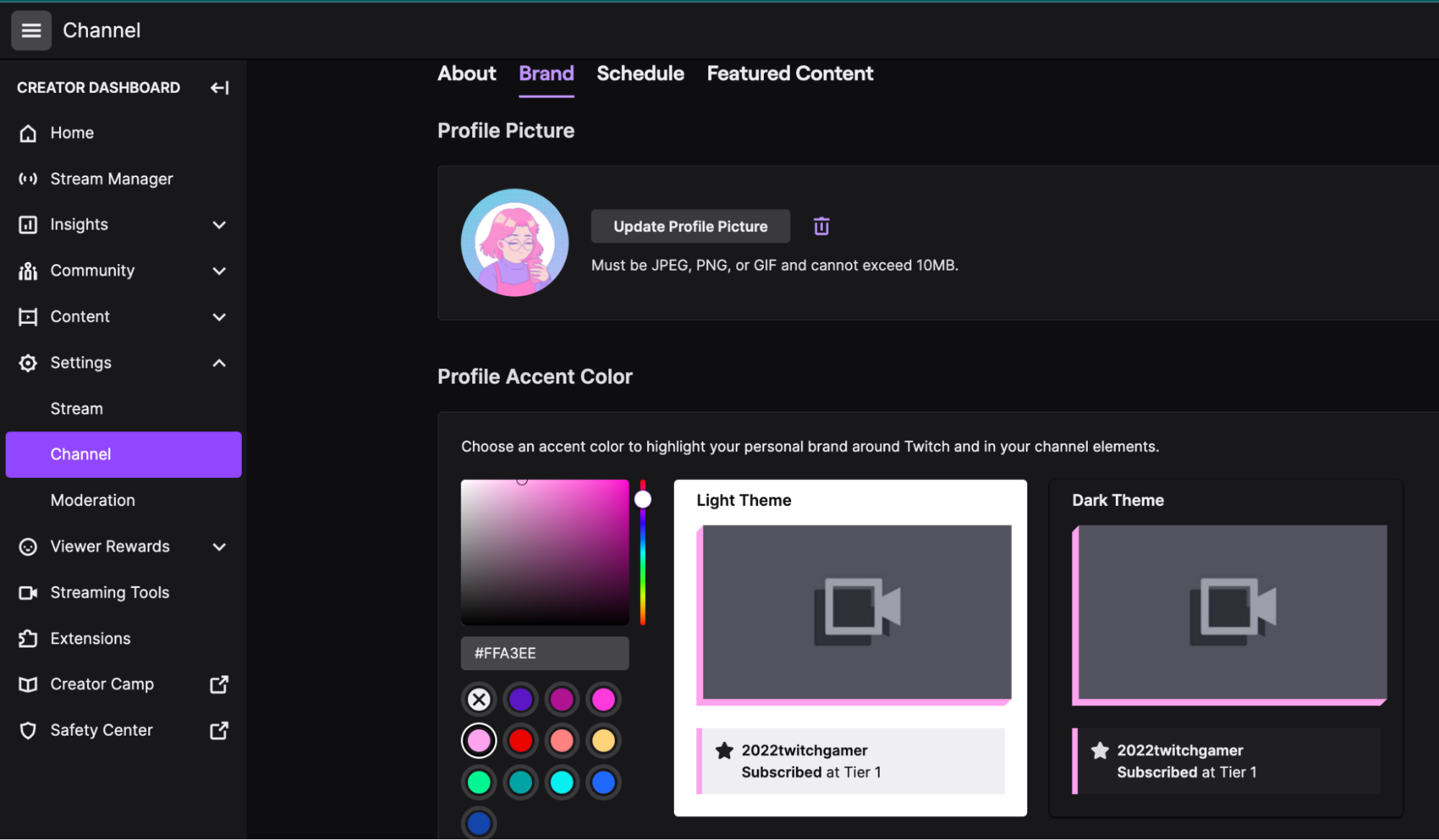Select the Streaming Tools icon
This screenshot has width=1439, height=840.
[x=27, y=592]
